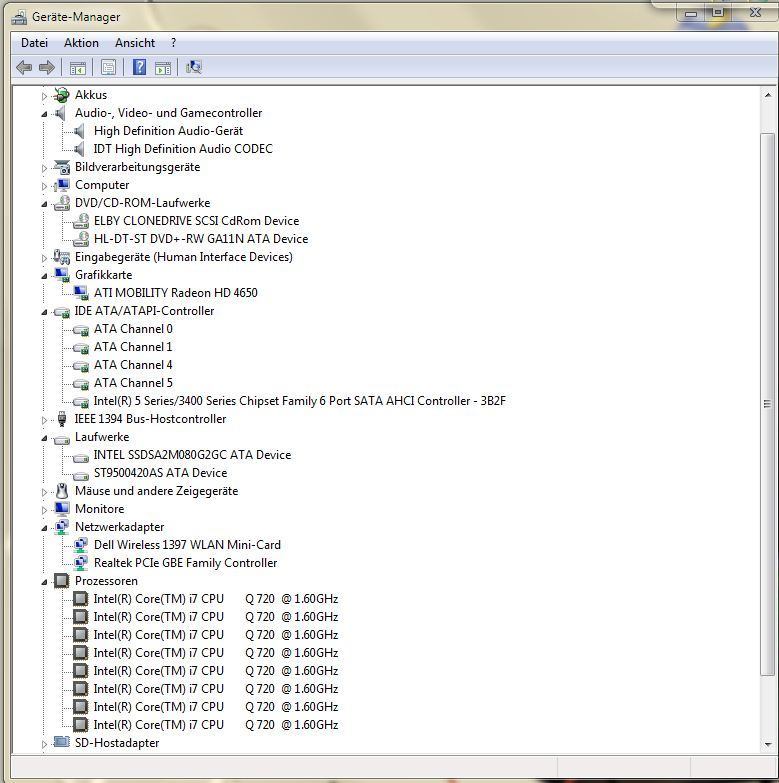Open the ? help menu
Screen dimensions: 779x783
point(173,43)
